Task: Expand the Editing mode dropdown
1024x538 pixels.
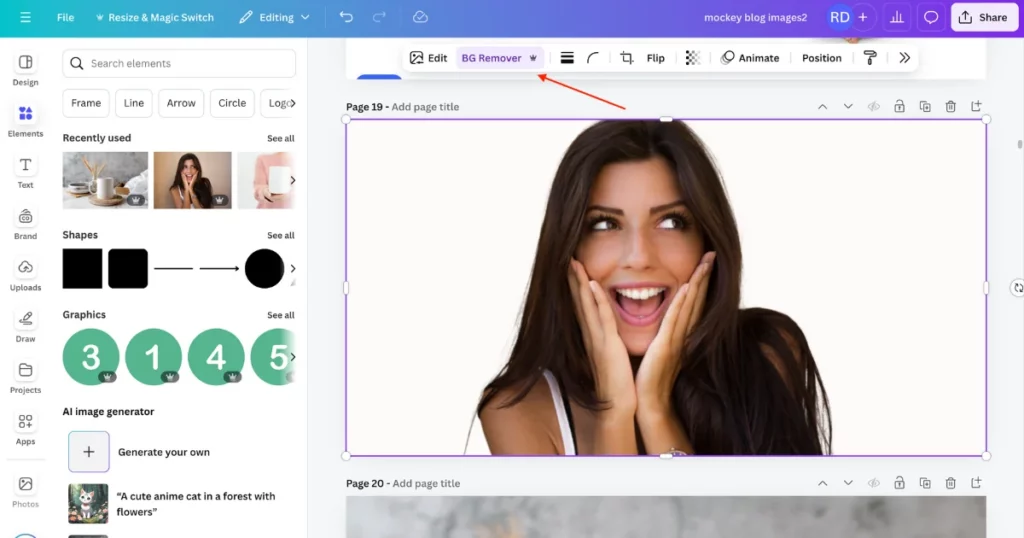Action: pyautogui.click(x=275, y=18)
